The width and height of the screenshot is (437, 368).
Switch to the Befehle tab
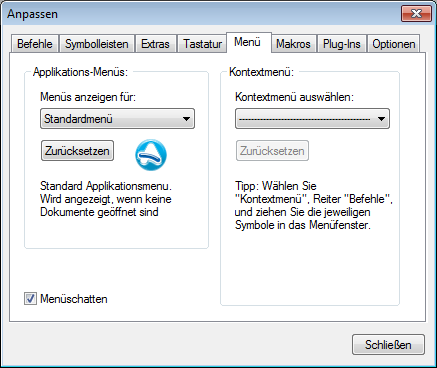tap(35, 44)
